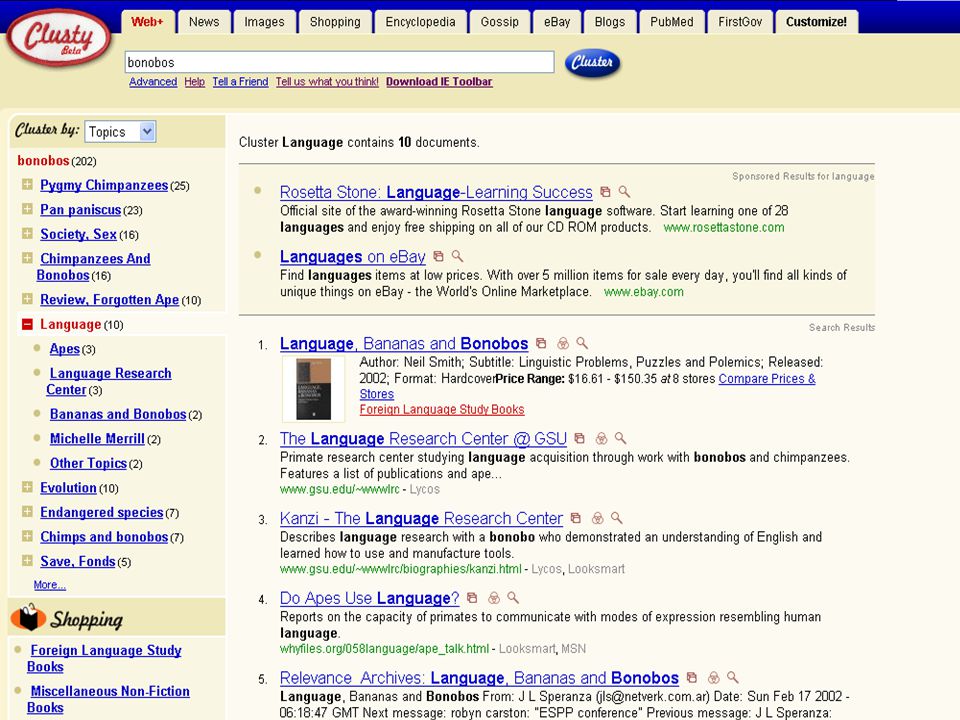The width and height of the screenshot is (960, 720).
Task: Preview Language Research Center @ GSU magnifier
Action: tap(621, 438)
